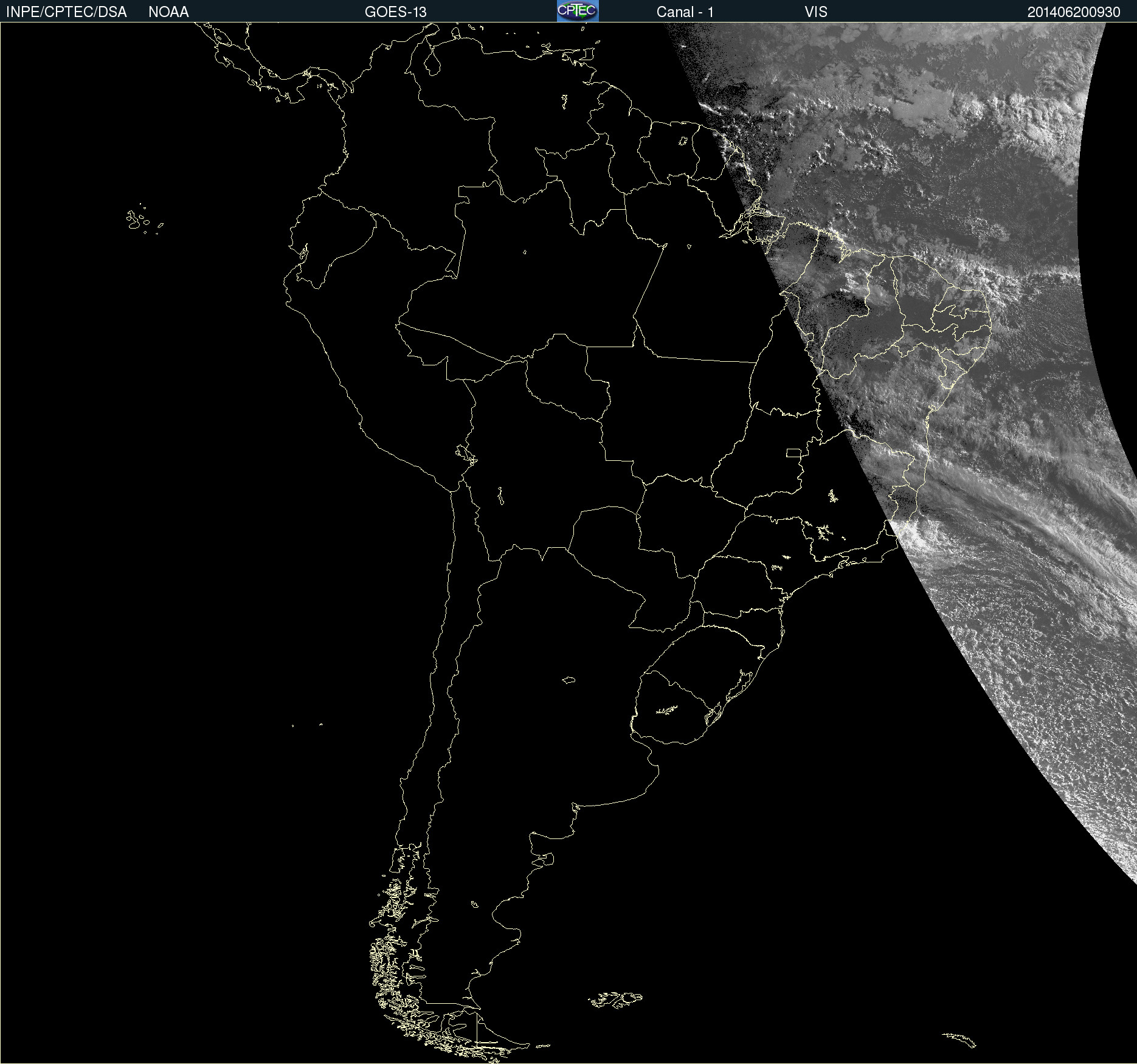Viewport: 1137px width, 1064px height.
Task: Click the CPTEC logo in header
Action: [578, 11]
